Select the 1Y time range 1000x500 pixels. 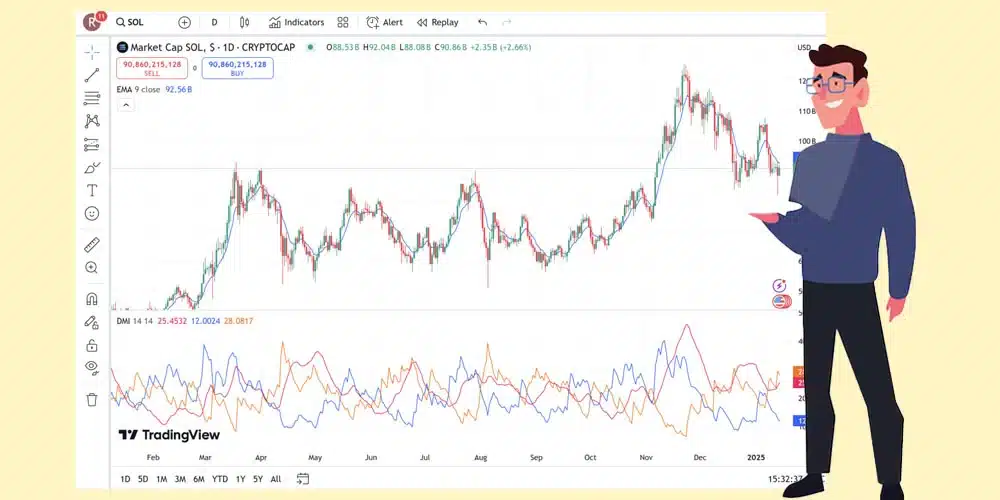tap(240, 479)
